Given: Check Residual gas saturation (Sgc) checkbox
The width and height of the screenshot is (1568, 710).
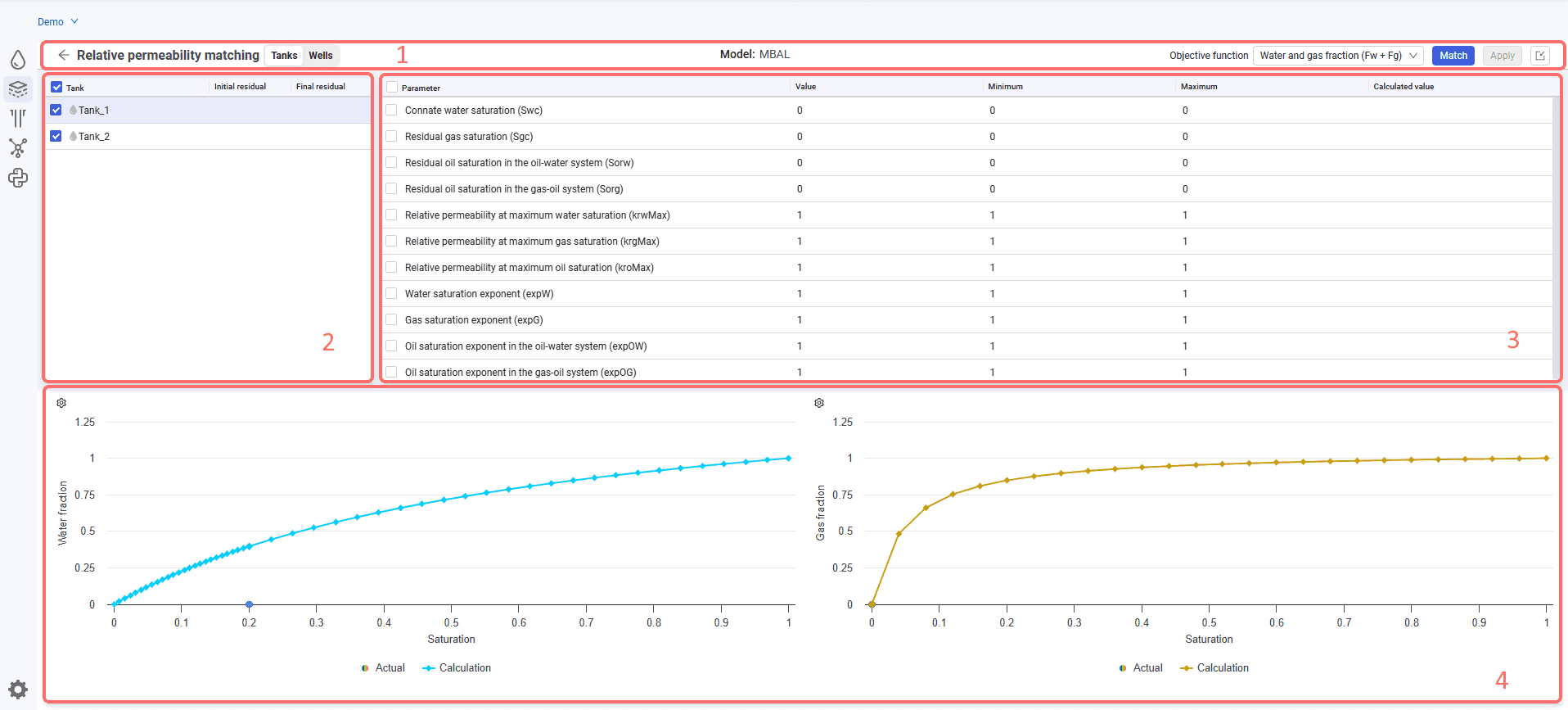Looking at the screenshot, I should [x=391, y=136].
